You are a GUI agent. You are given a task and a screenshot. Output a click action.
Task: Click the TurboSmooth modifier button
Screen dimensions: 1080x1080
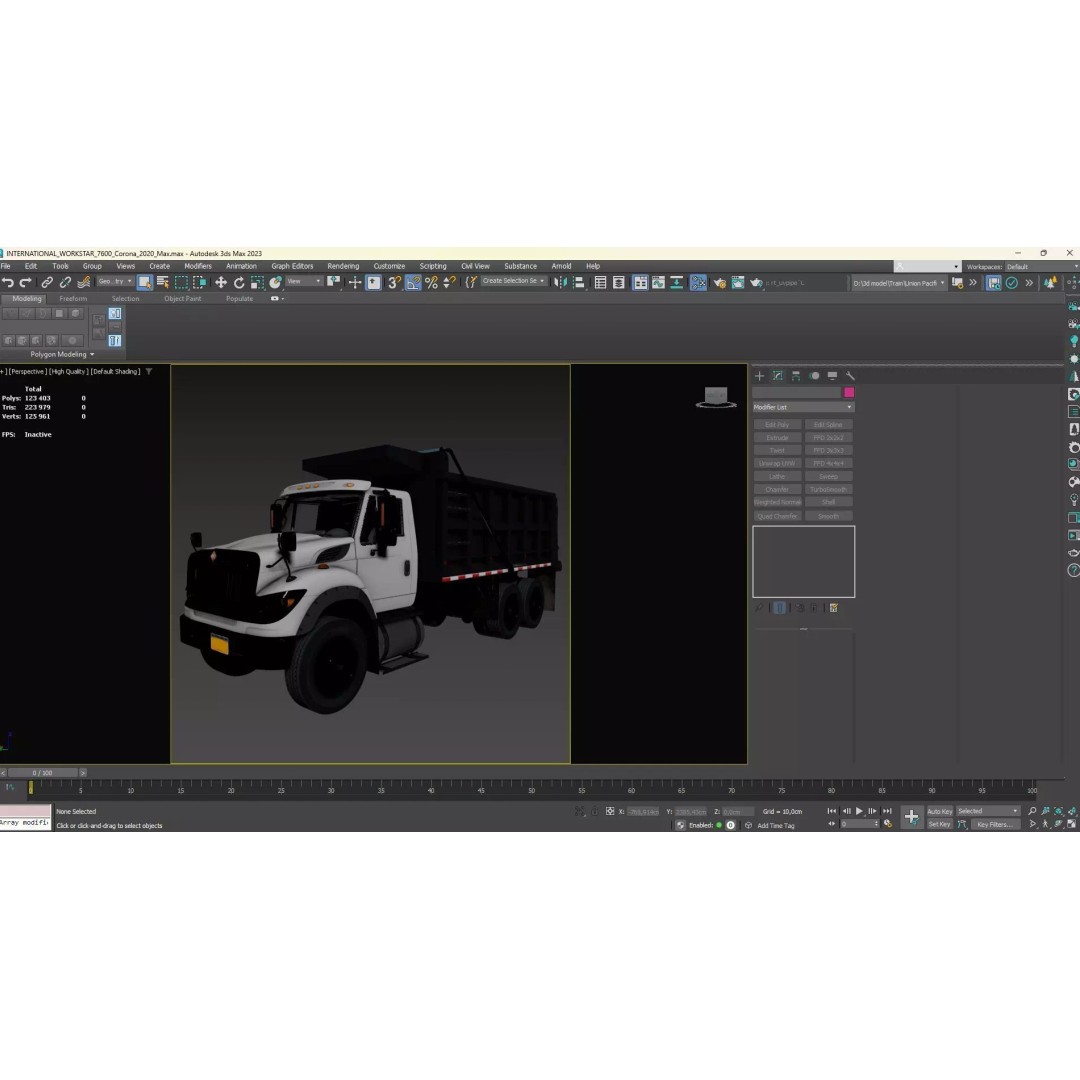pos(828,490)
